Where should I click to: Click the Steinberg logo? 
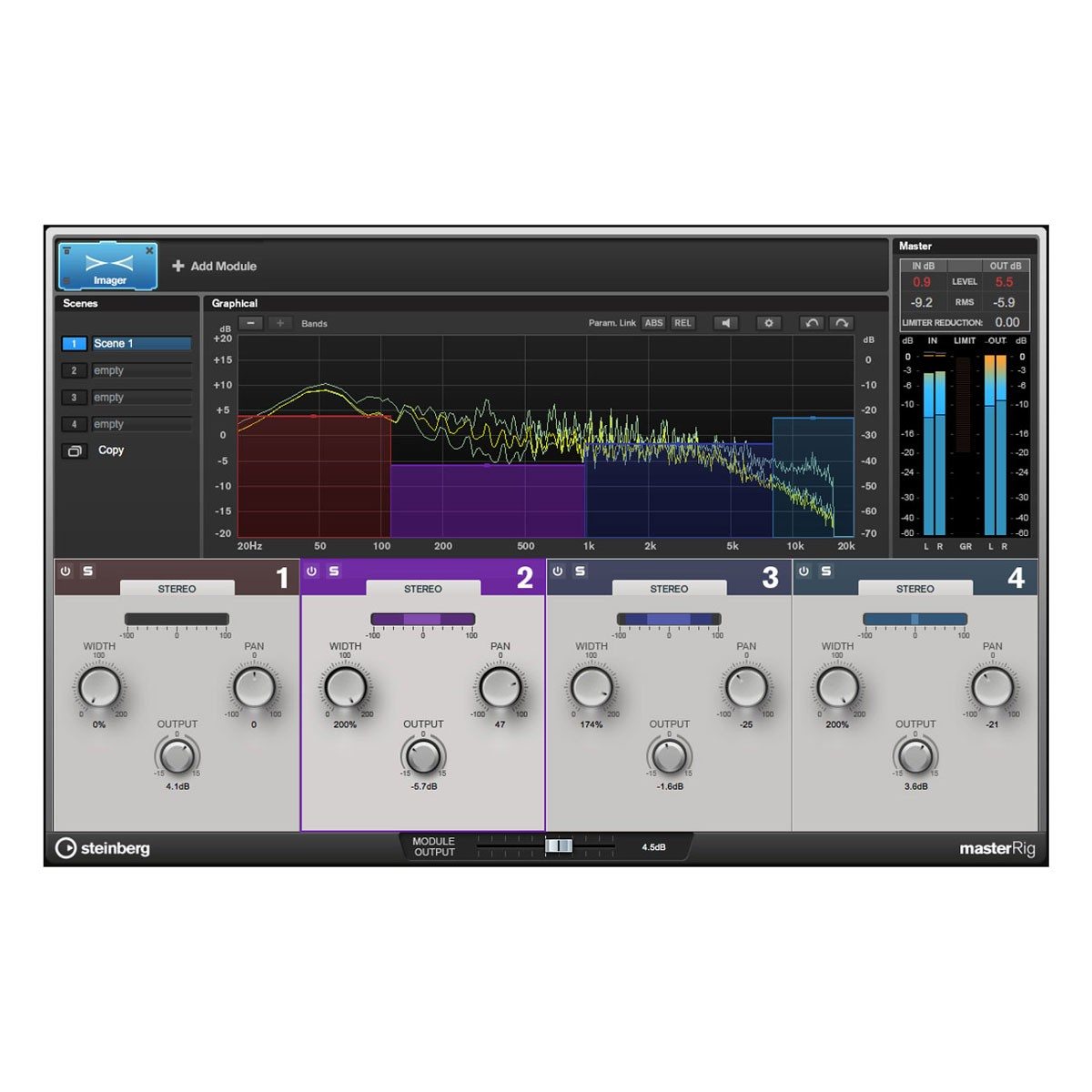coord(102,848)
